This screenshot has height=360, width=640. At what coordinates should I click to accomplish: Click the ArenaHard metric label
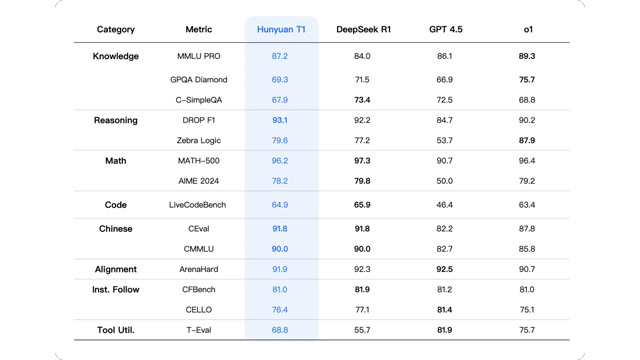coord(199,269)
